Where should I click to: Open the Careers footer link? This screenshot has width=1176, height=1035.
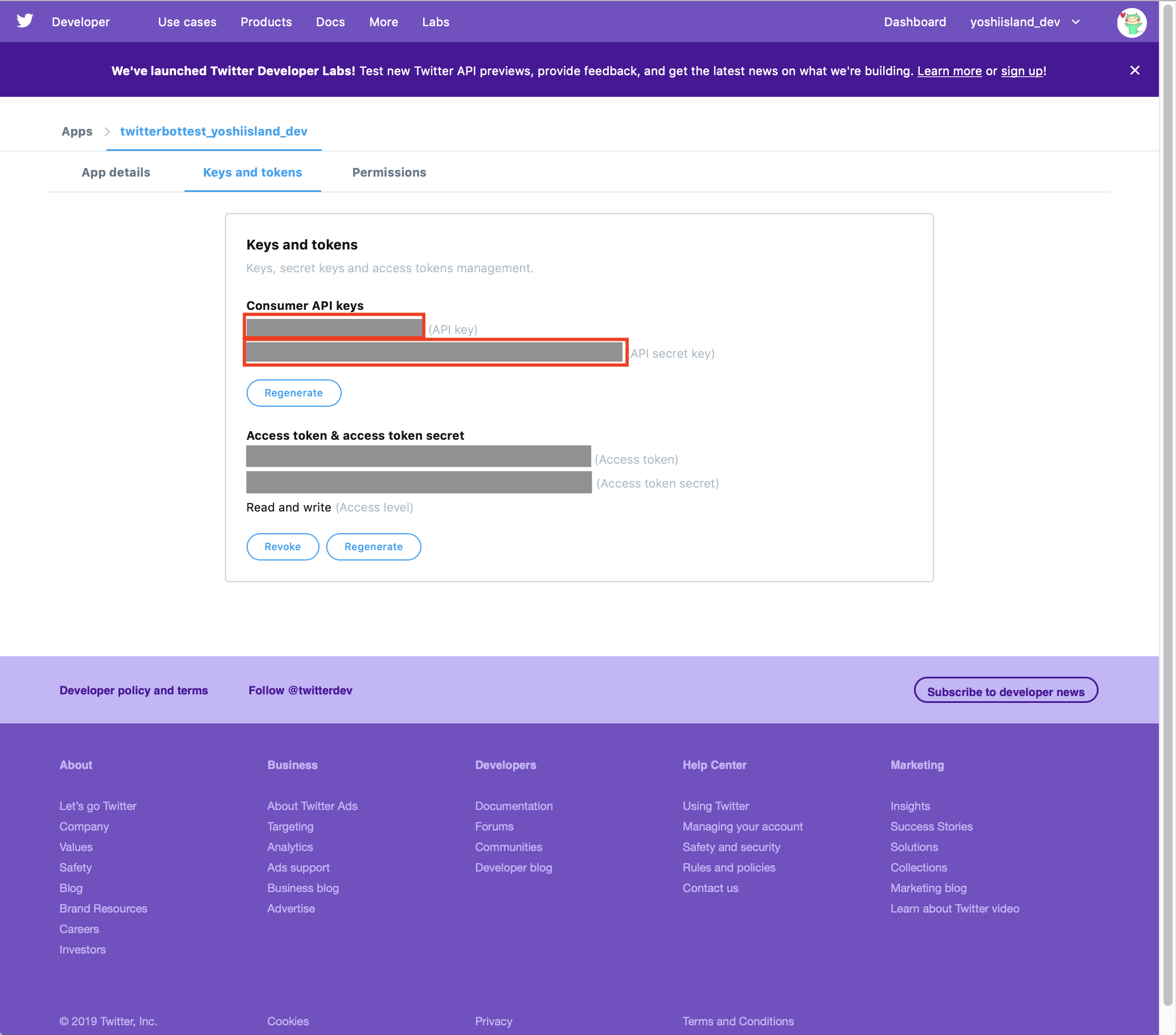(x=79, y=928)
